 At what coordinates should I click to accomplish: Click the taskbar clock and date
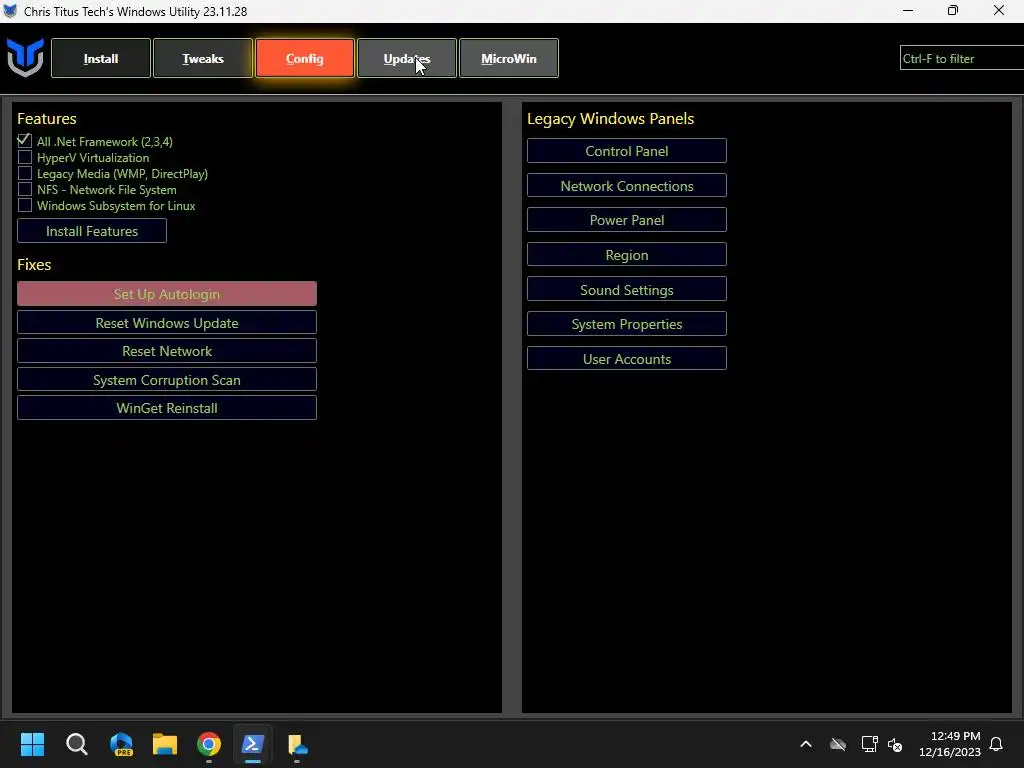tap(950, 744)
